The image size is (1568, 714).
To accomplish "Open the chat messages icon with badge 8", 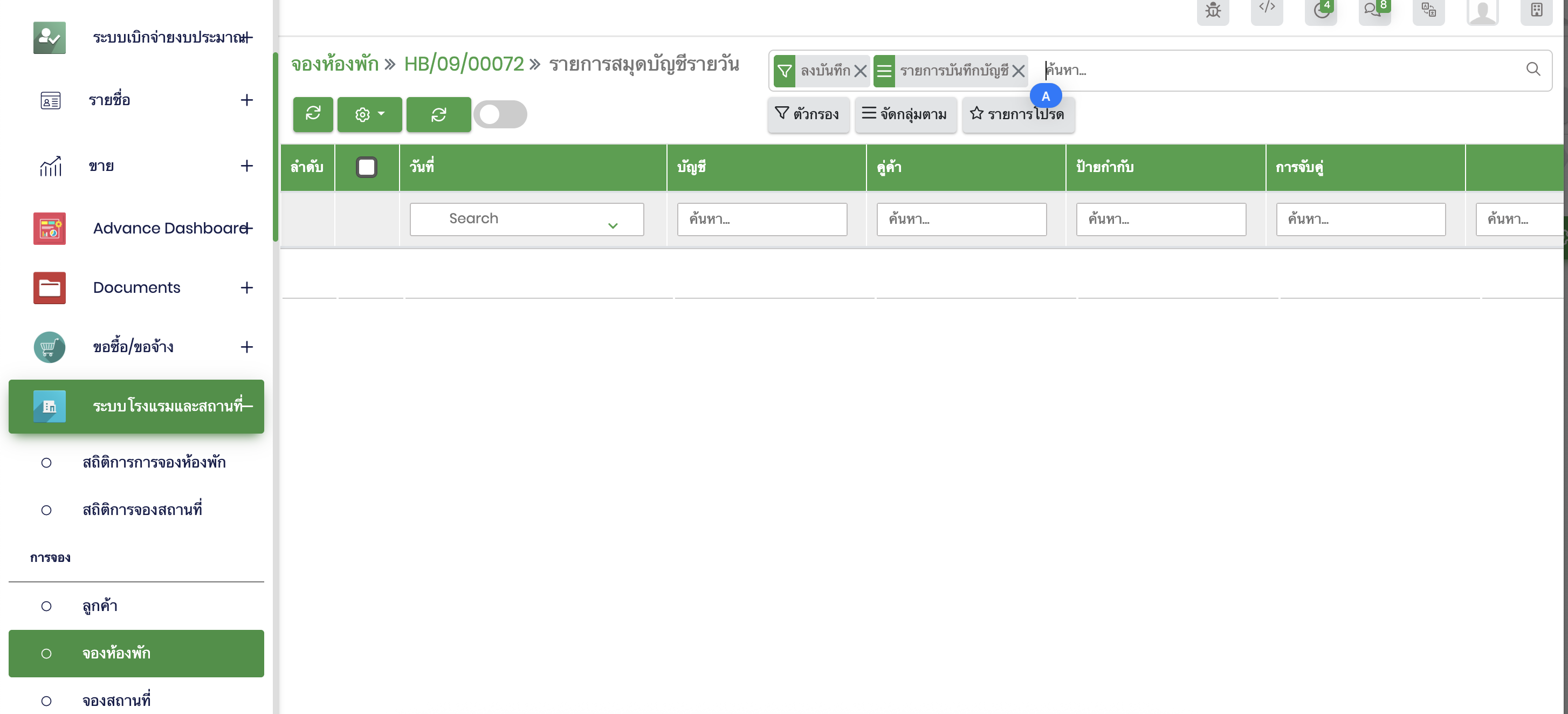I will tap(1373, 11).
